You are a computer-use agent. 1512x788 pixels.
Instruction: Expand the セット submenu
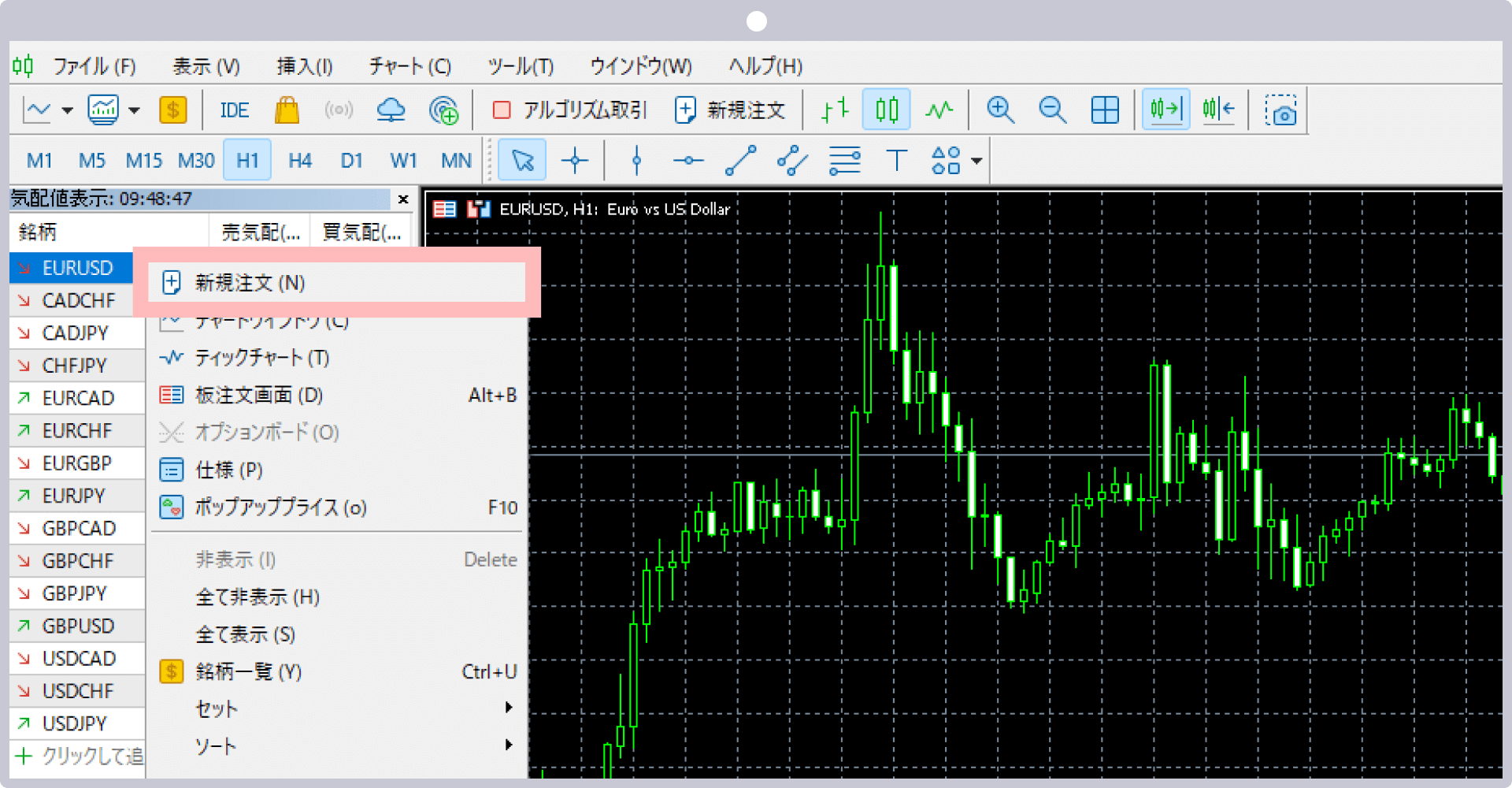(337, 708)
